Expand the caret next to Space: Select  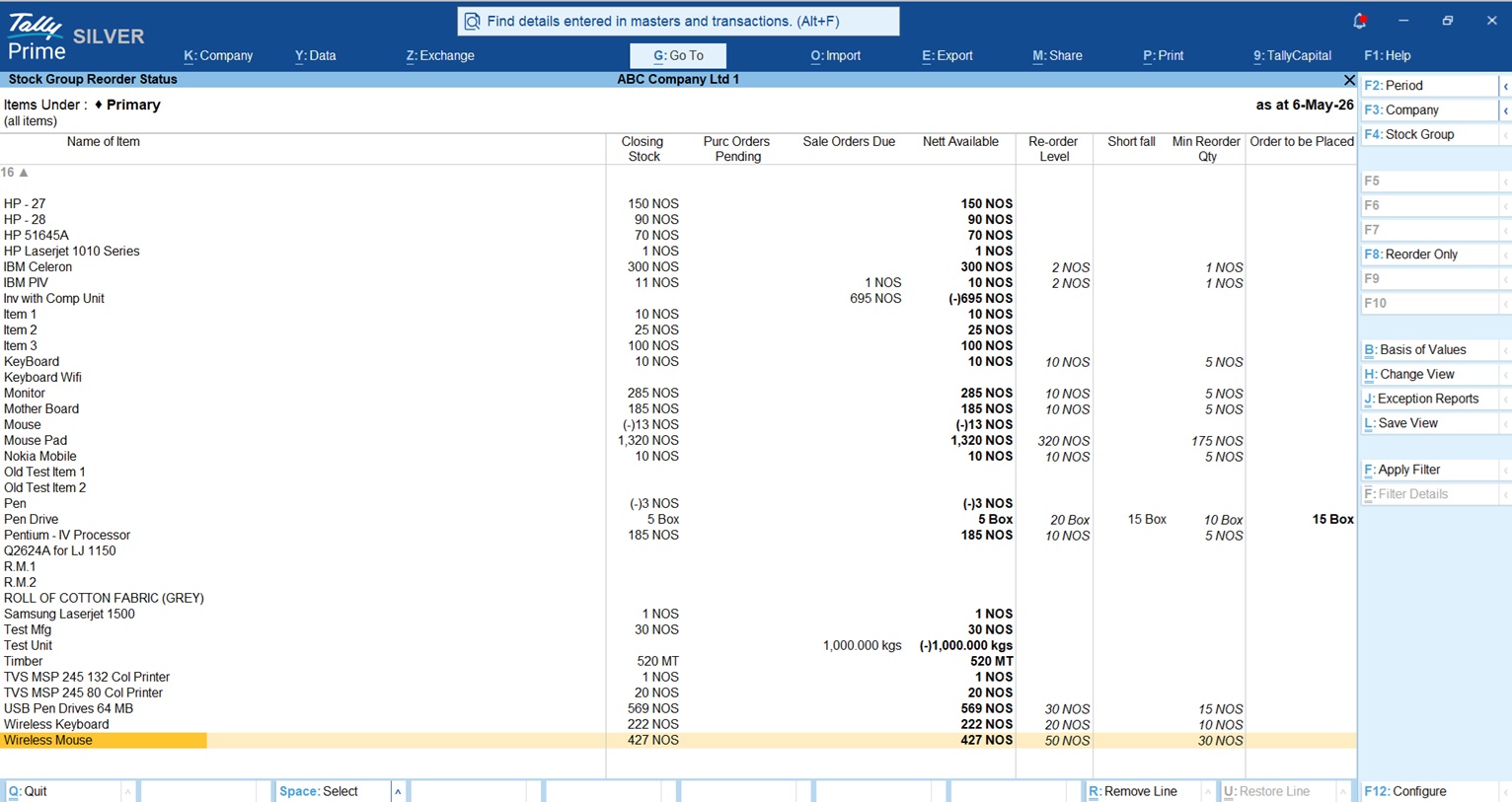coord(398,791)
